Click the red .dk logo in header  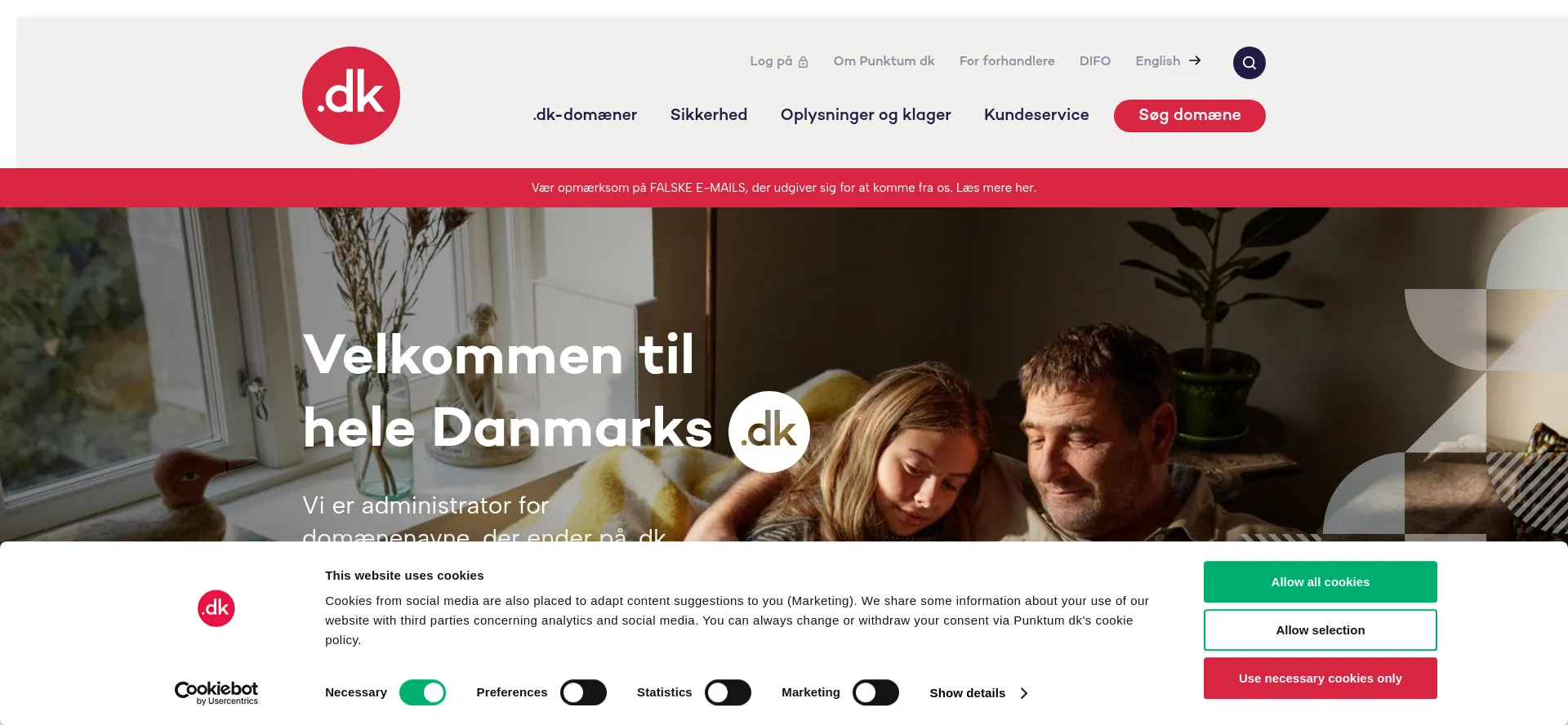(x=351, y=96)
